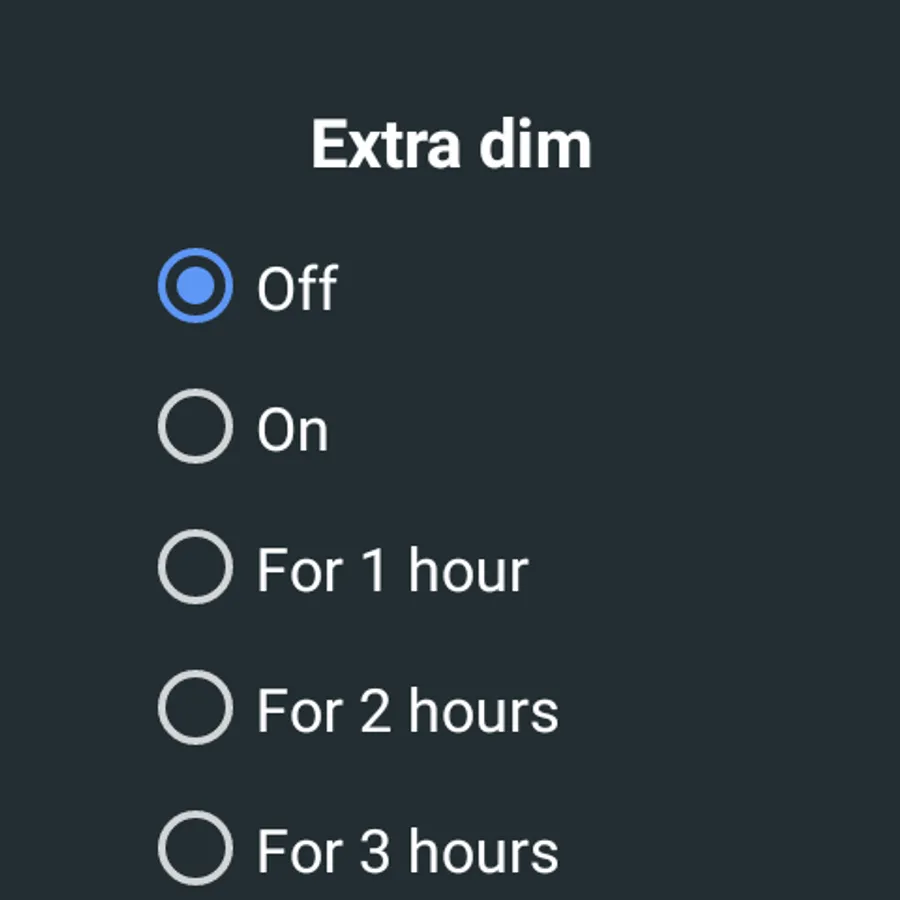The width and height of the screenshot is (900, 900).
Task: Click the For 2 hours label text
Action: coord(407,712)
